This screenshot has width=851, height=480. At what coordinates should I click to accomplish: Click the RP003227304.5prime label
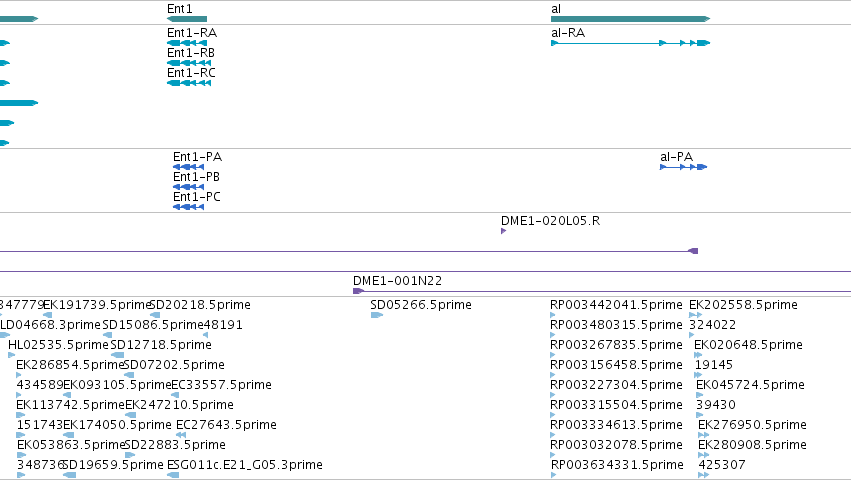616,385
